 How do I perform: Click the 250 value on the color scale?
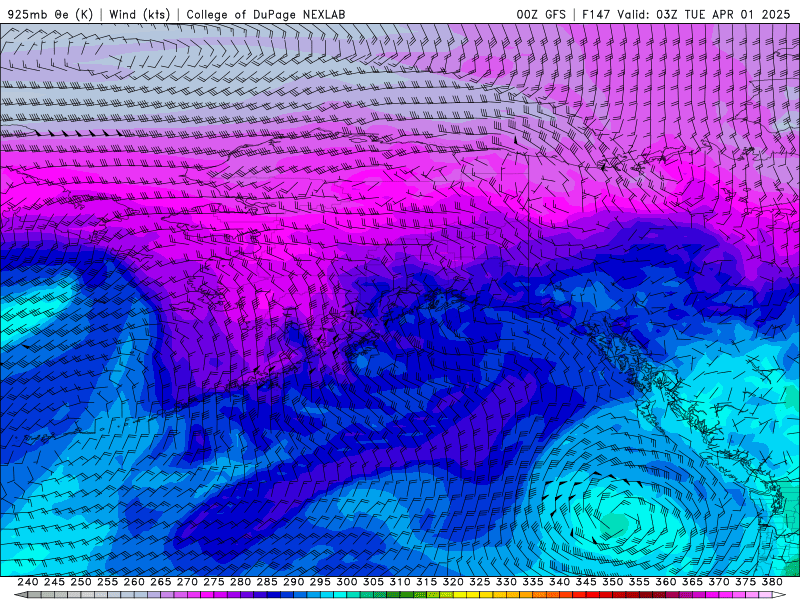point(81,582)
